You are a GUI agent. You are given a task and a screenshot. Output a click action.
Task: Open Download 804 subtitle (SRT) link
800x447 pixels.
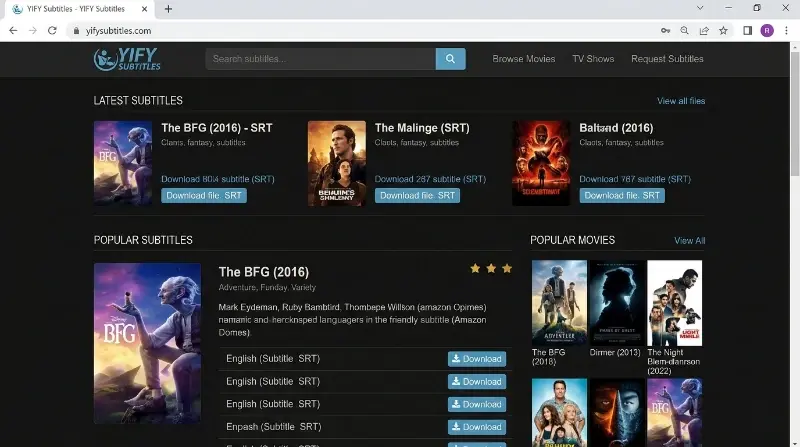point(218,179)
